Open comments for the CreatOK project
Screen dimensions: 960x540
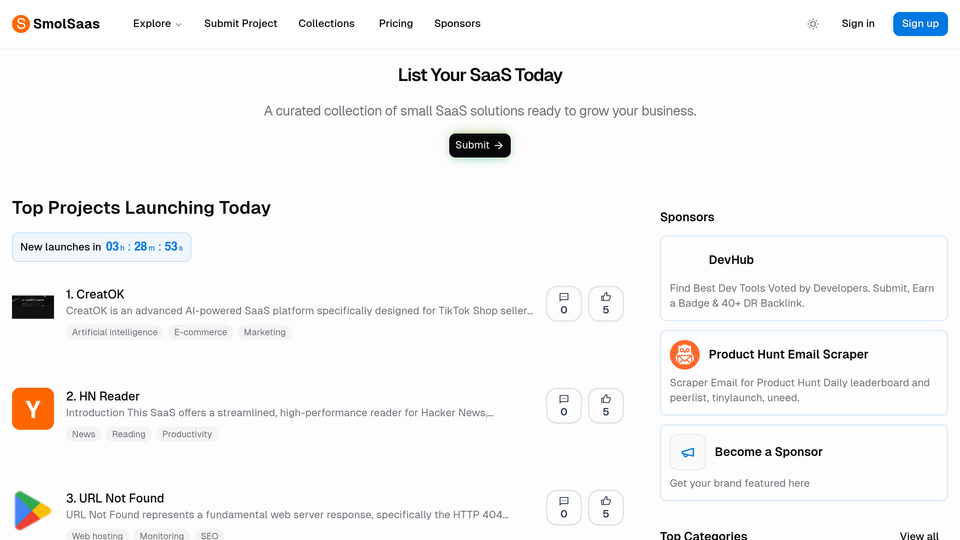(x=563, y=304)
